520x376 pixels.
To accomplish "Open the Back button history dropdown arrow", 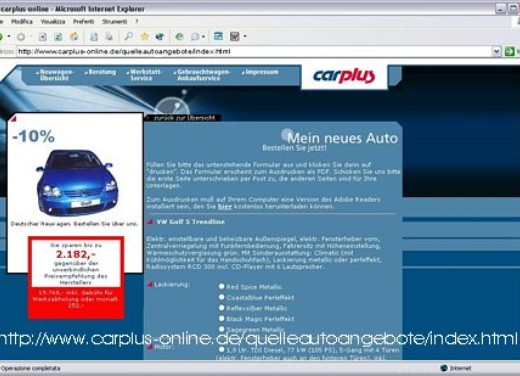I will [x=9, y=36].
